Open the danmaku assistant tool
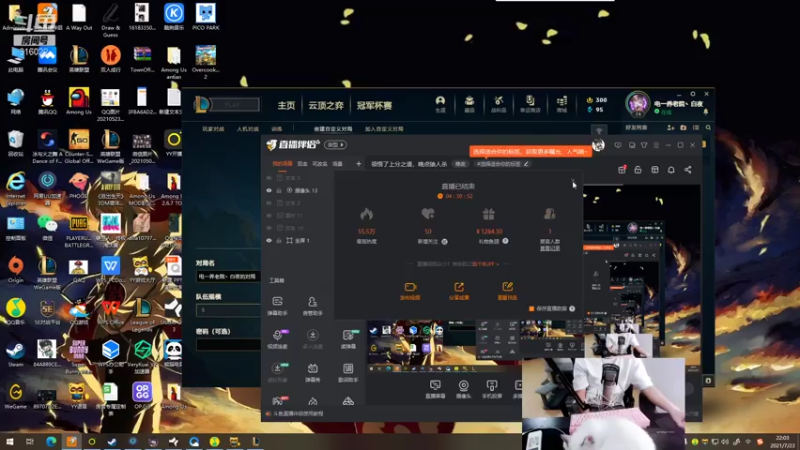 277,306
